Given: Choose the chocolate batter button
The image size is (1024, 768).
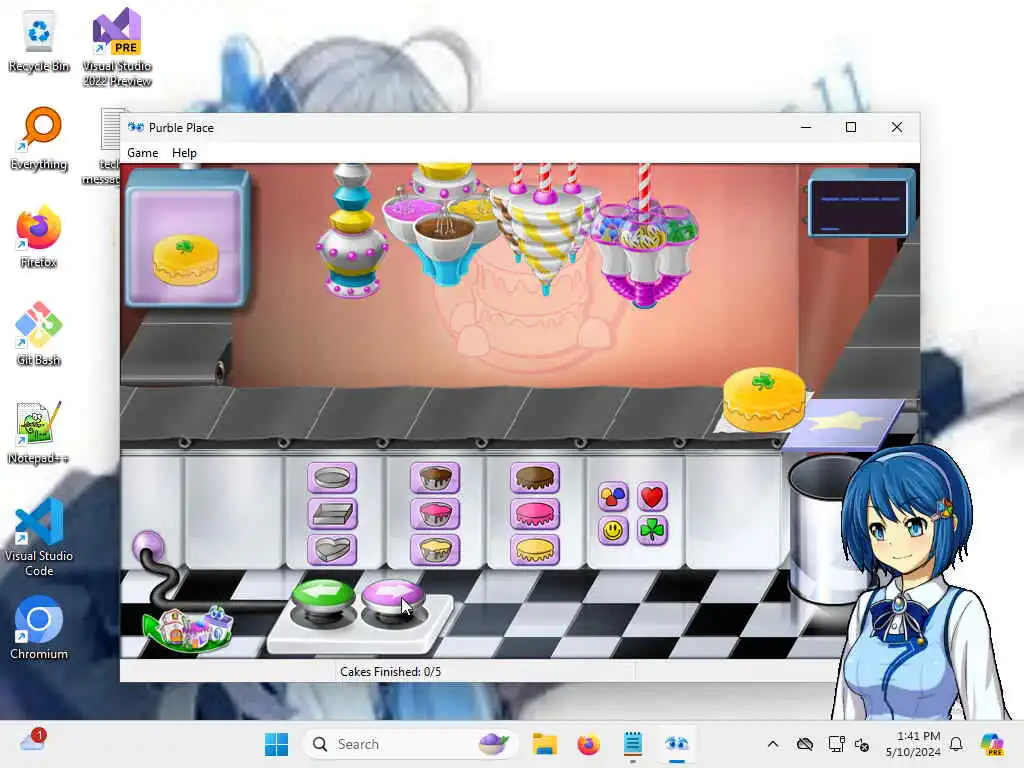Looking at the screenshot, I should pyautogui.click(x=435, y=478).
